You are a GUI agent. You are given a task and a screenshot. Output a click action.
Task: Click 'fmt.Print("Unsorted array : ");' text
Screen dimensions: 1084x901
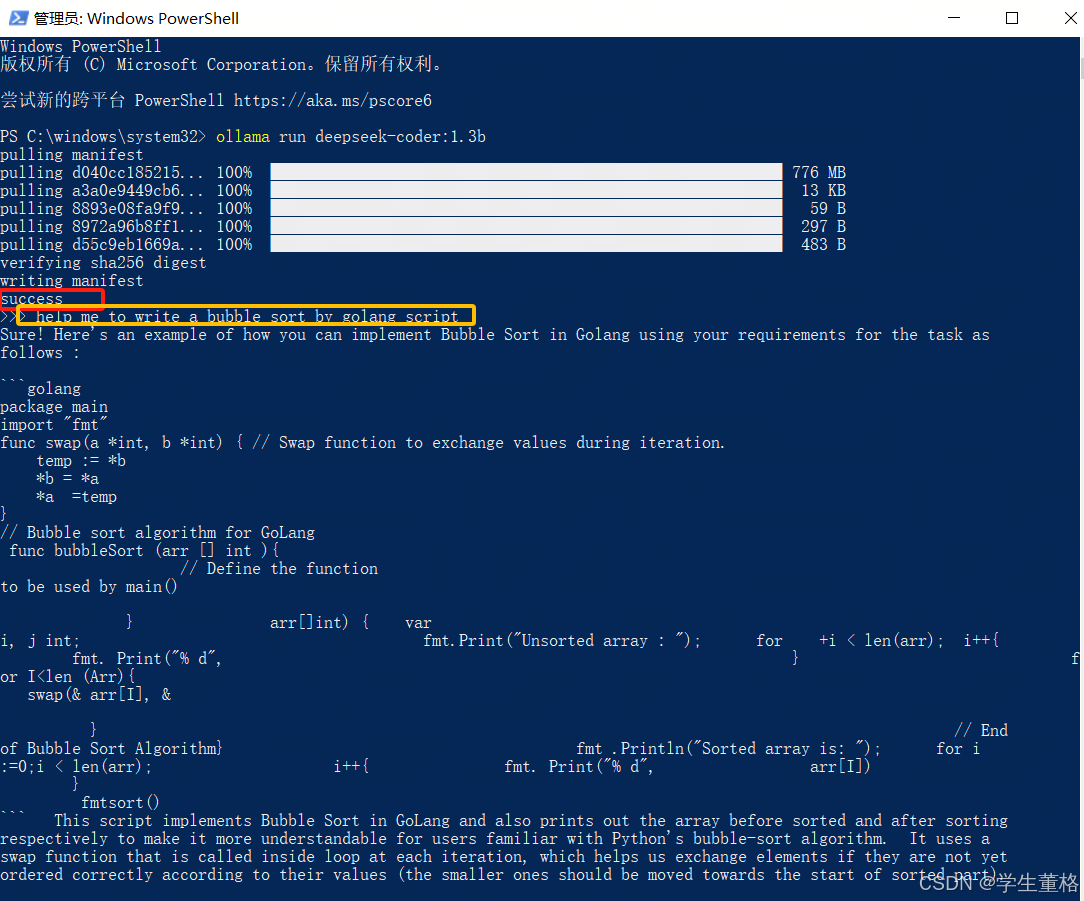tap(562, 640)
